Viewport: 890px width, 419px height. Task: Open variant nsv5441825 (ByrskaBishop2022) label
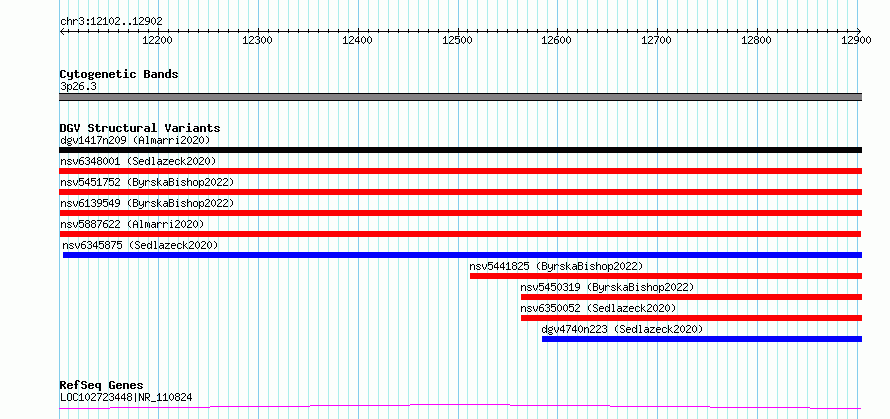(x=556, y=266)
